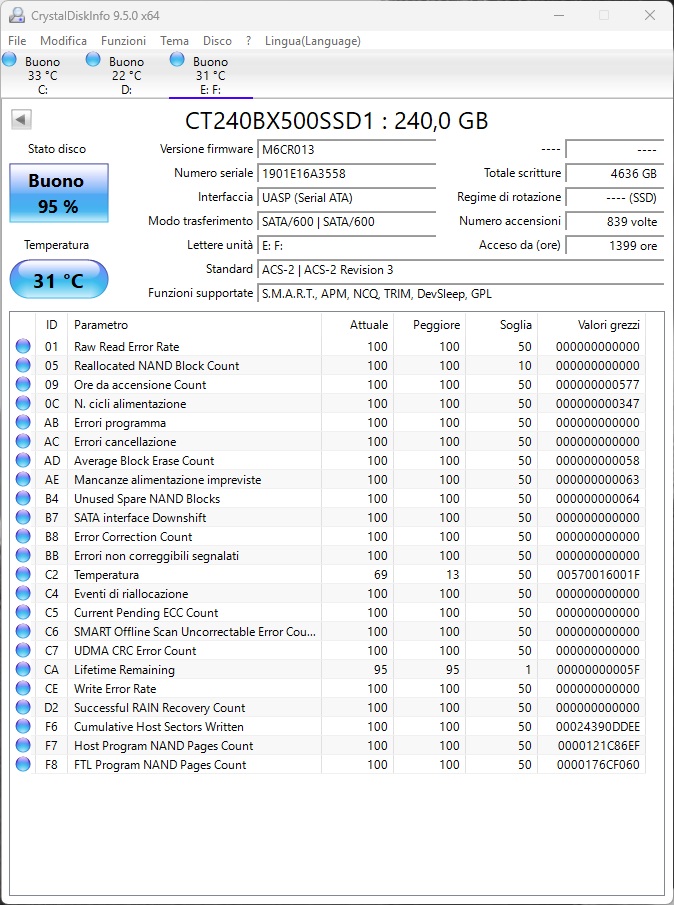The image size is (674, 905).
Task: Click the Versione firmware field M6CR013
Action: [x=346, y=149]
